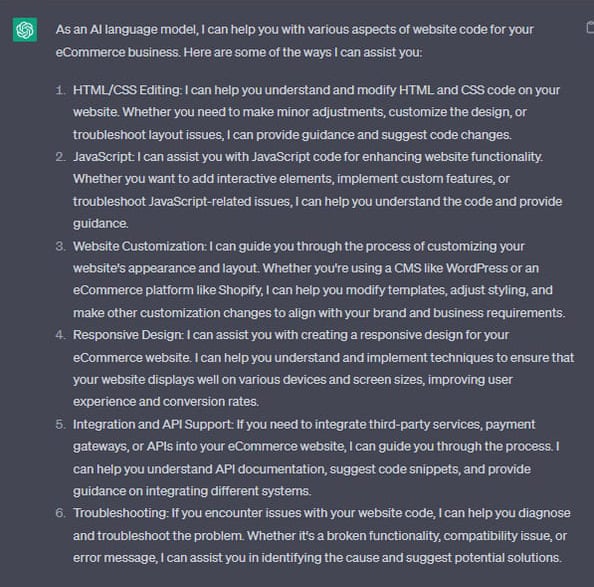Click list number 5 marker
The image size is (594, 587).
[x=60, y=425]
